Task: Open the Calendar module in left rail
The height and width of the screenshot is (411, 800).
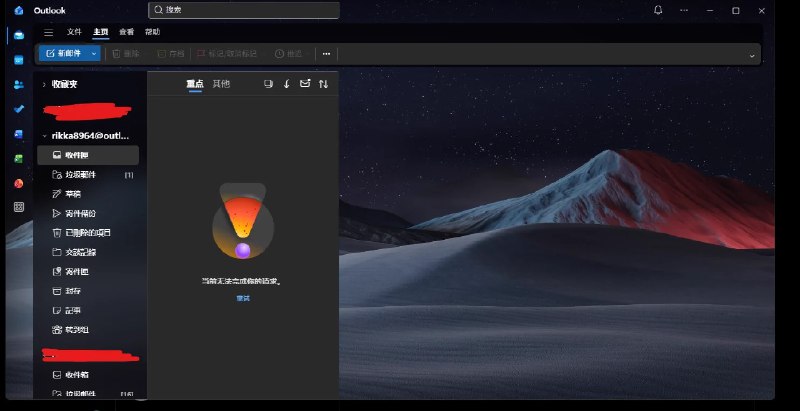Action: click(19, 60)
